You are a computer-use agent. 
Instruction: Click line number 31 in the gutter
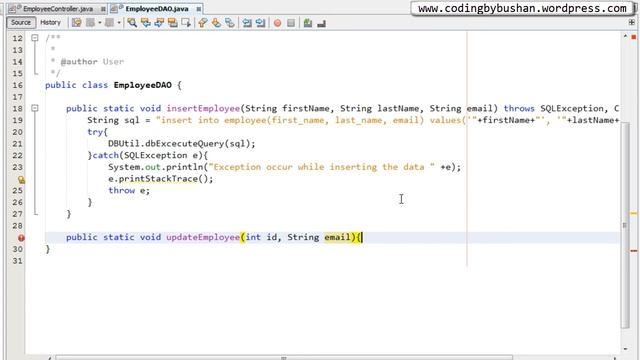17,260
